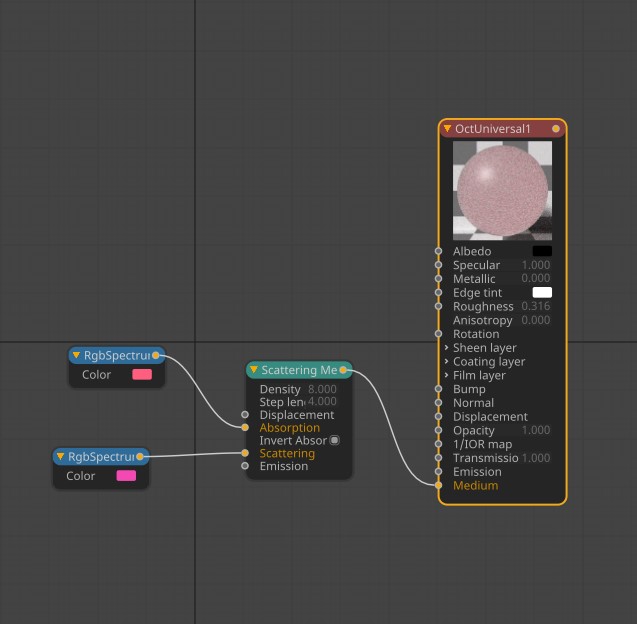The height and width of the screenshot is (624, 637).
Task: Click the Absorption input socket
Action: (x=245, y=428)
